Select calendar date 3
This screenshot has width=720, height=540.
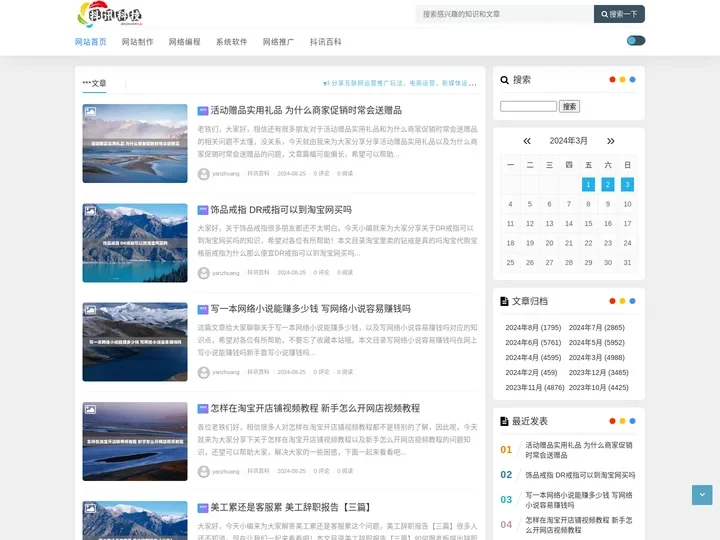point(627,185)
